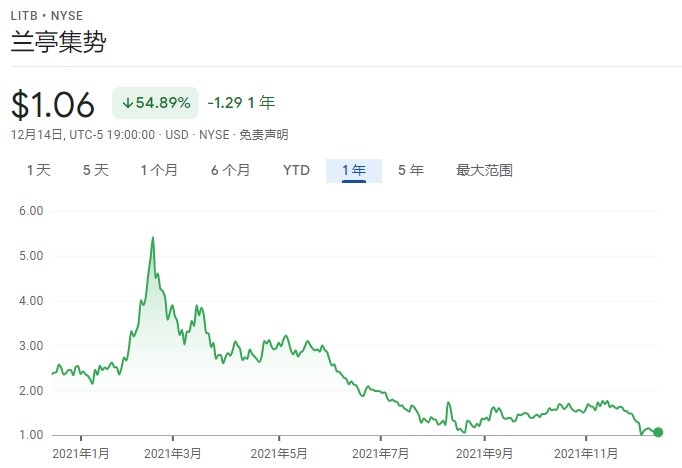
Task: Click the 2021年11月 x-axis label
Action: (586, 454)
